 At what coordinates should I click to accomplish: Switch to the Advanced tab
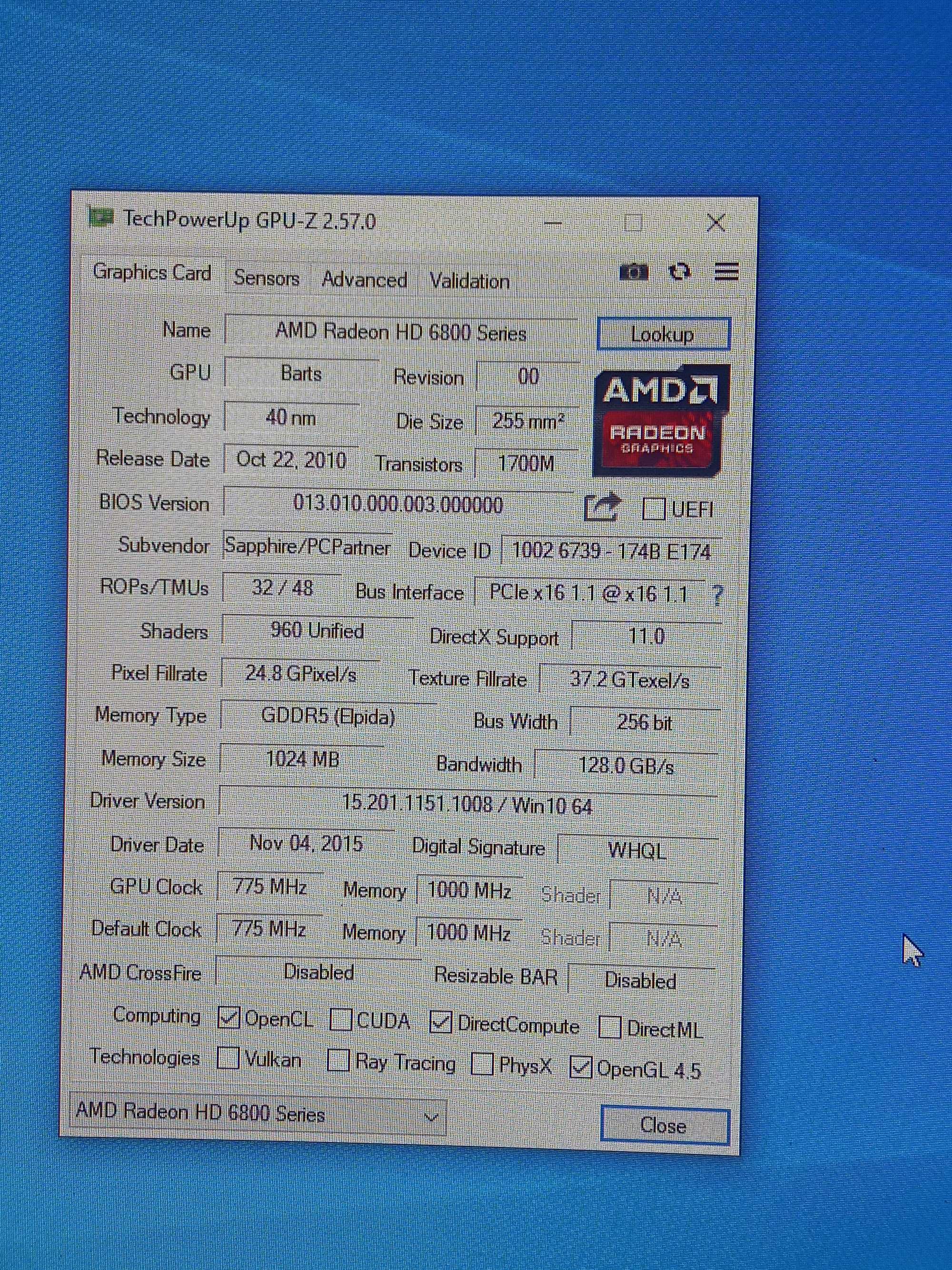tap(365, 280)
